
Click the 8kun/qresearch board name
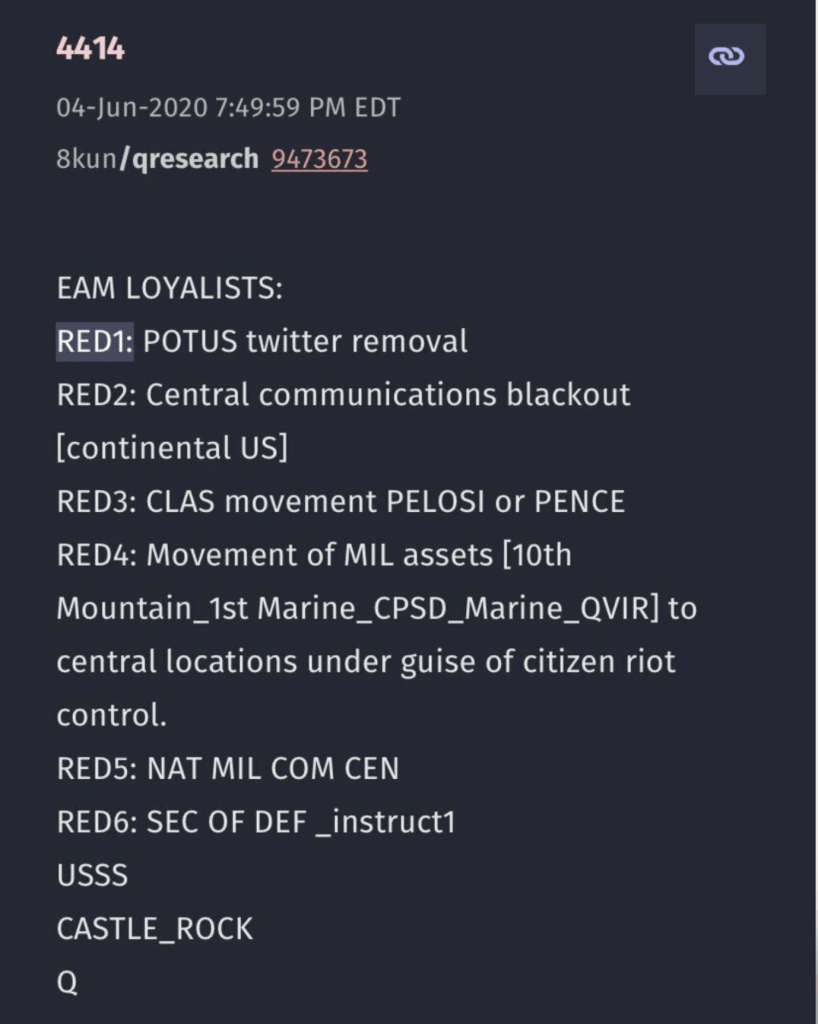tap(157, 158)
